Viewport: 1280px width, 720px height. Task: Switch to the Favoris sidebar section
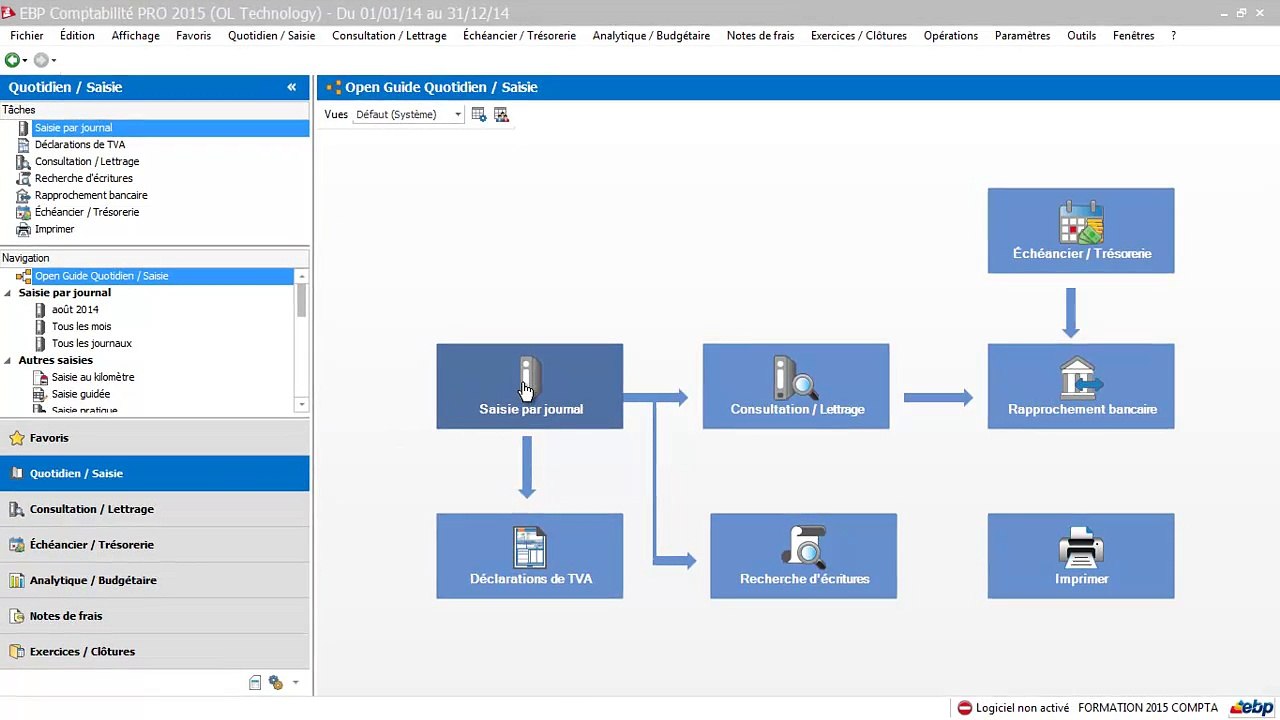[x=155, y=438]
